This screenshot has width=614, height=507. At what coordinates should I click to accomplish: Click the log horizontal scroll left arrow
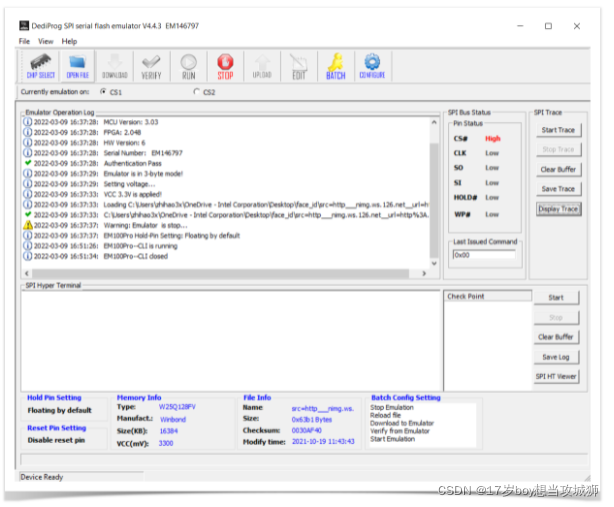27,273
